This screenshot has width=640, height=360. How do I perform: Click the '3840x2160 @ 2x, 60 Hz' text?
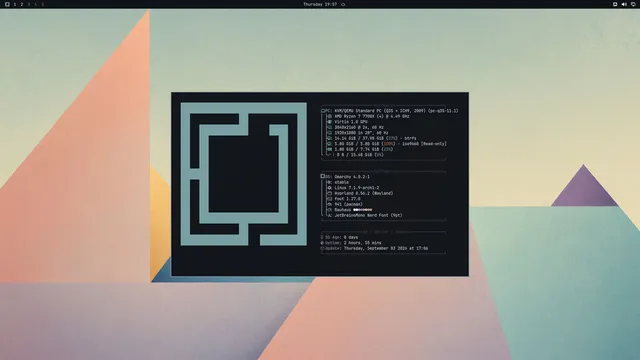[359, 127]
